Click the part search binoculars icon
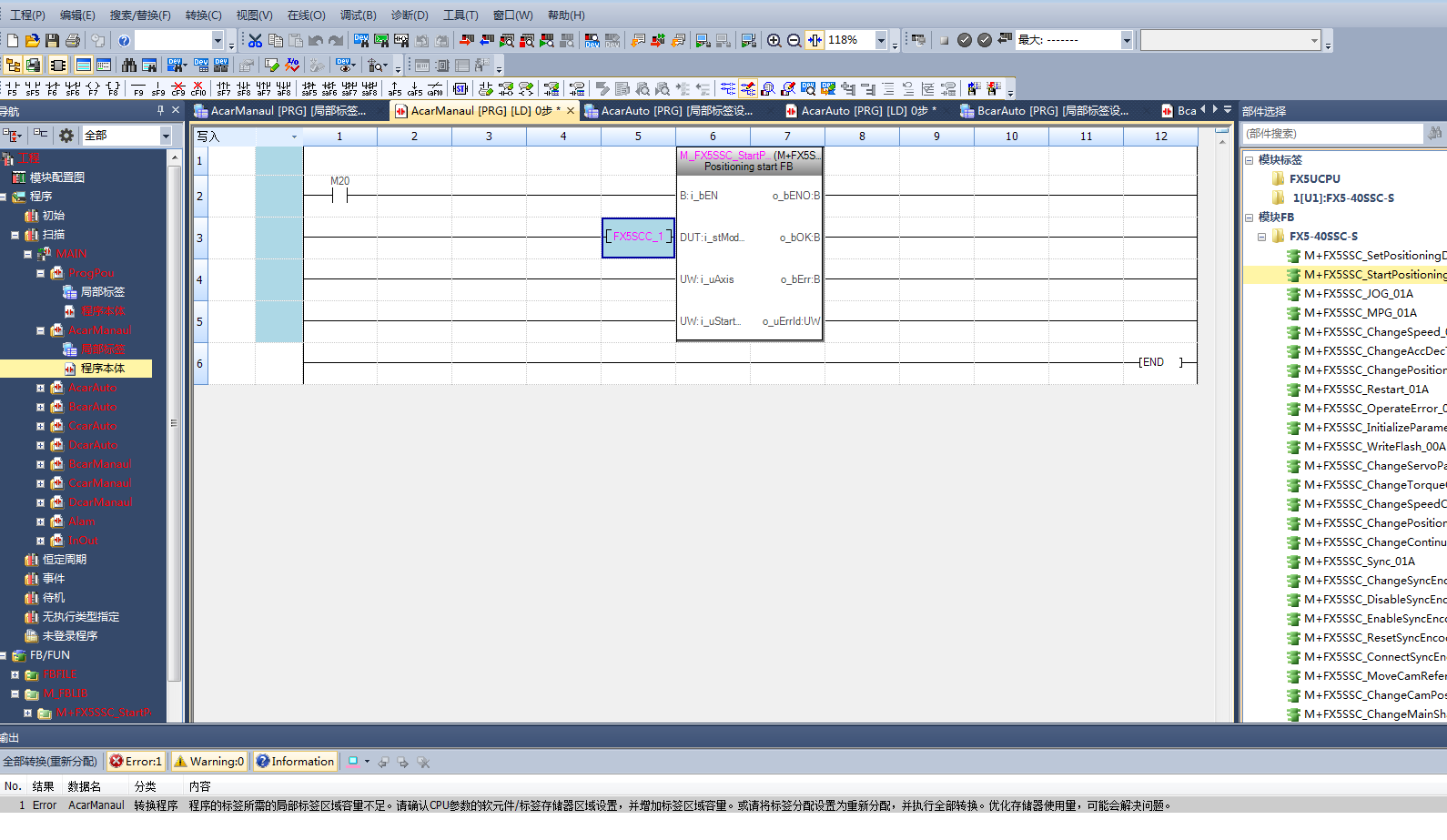Screen dimensions: 1447x840 1435,133
